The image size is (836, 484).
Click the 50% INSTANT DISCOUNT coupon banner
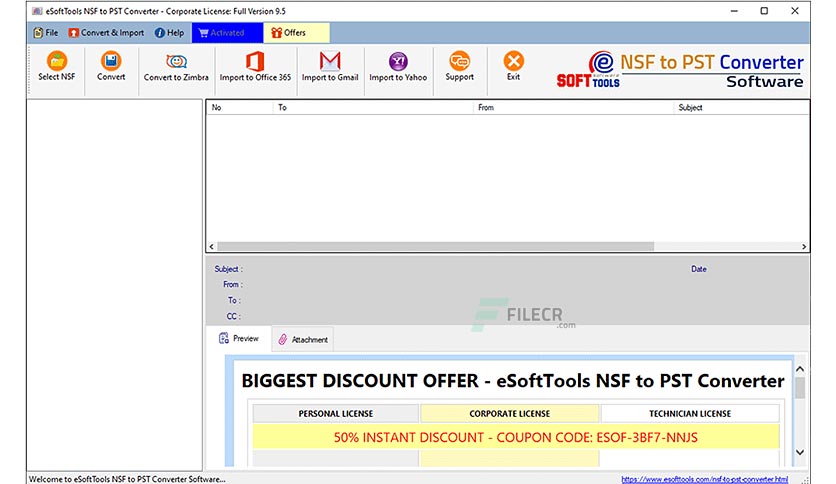click(x=516, y=437)
